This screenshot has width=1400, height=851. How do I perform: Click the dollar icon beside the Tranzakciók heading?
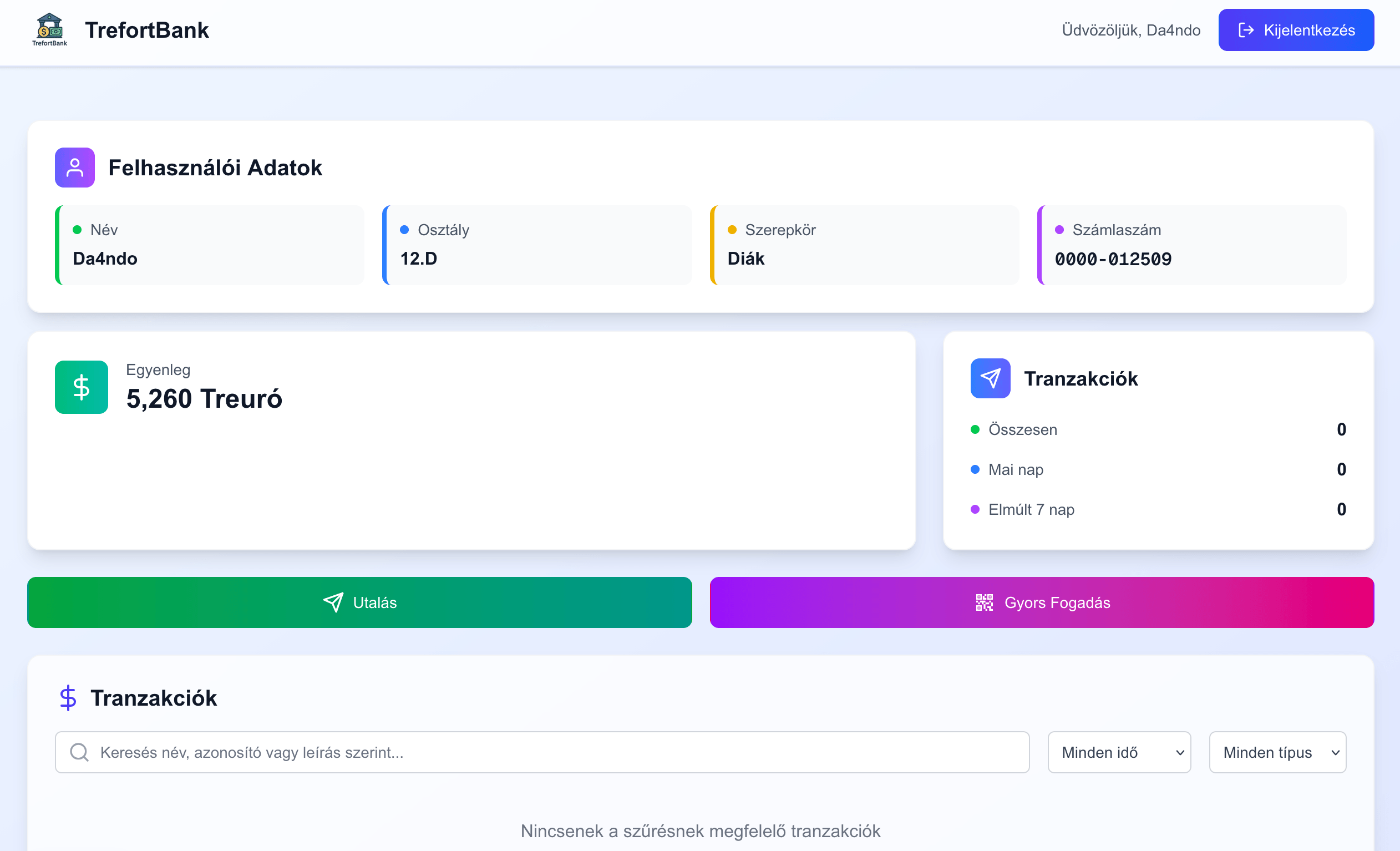pyautogui.click(x=68, y=698)
